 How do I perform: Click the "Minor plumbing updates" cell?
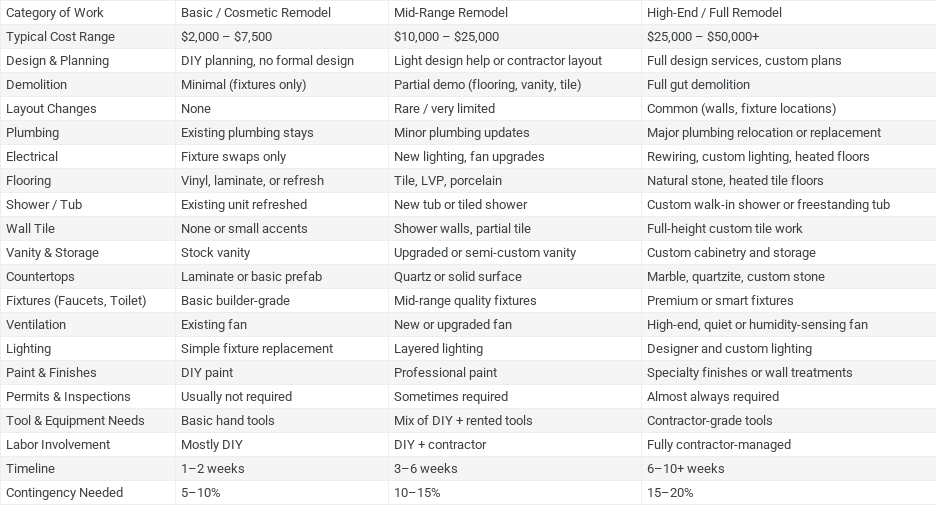click(462, 133)
